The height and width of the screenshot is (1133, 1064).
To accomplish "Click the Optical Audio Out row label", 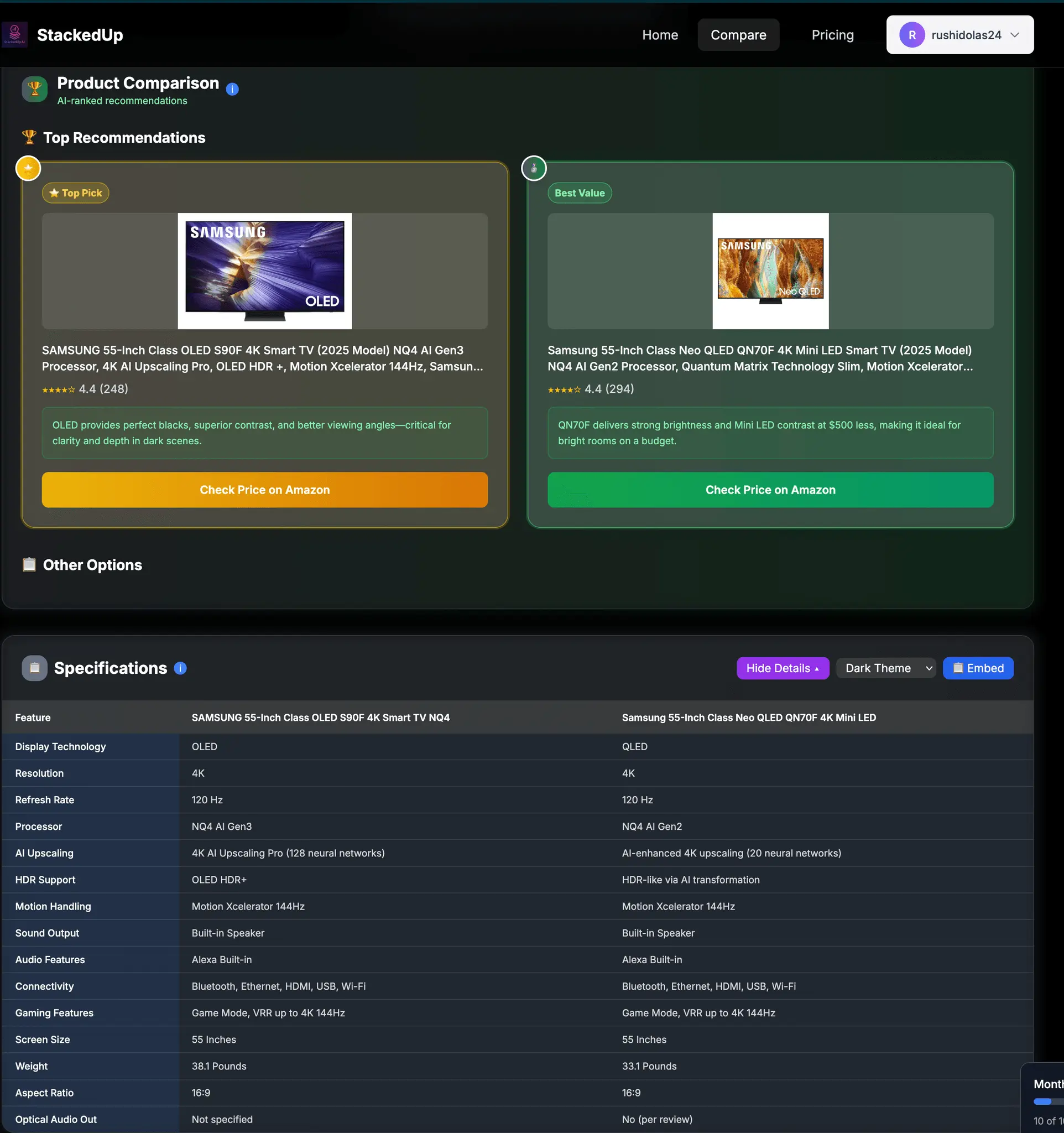I will tap(56, 1120).
